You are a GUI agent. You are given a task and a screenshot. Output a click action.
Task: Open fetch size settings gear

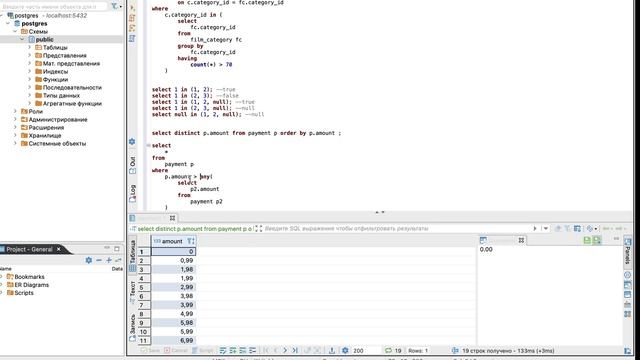coord(345,351)
